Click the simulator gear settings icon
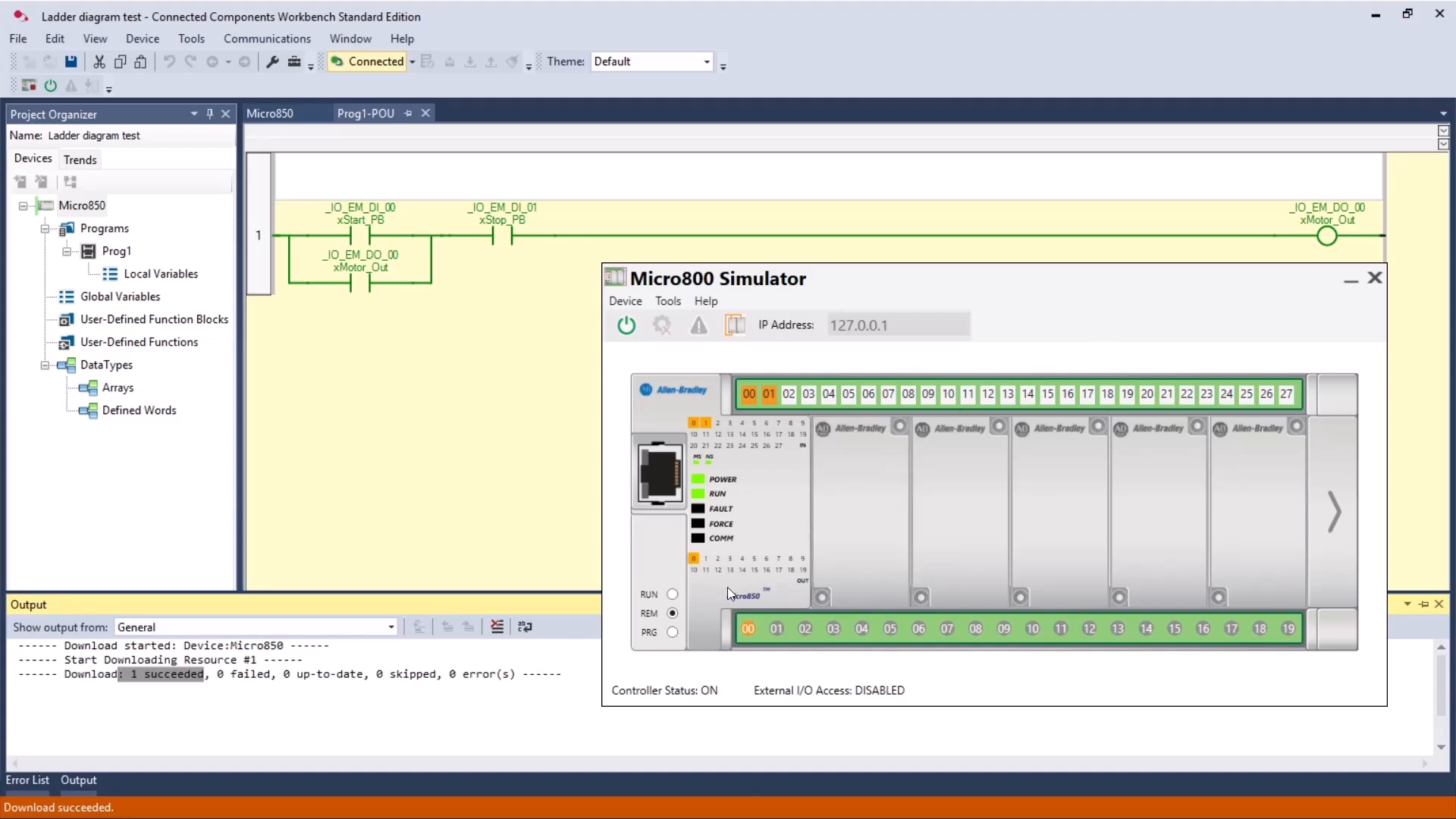 (662, 325)
